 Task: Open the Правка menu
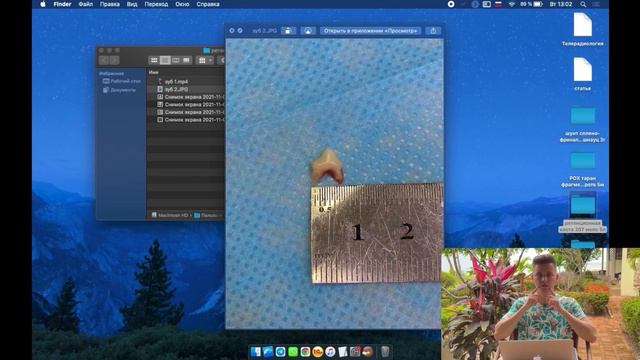pyautogui.click(x=110, y=4)
